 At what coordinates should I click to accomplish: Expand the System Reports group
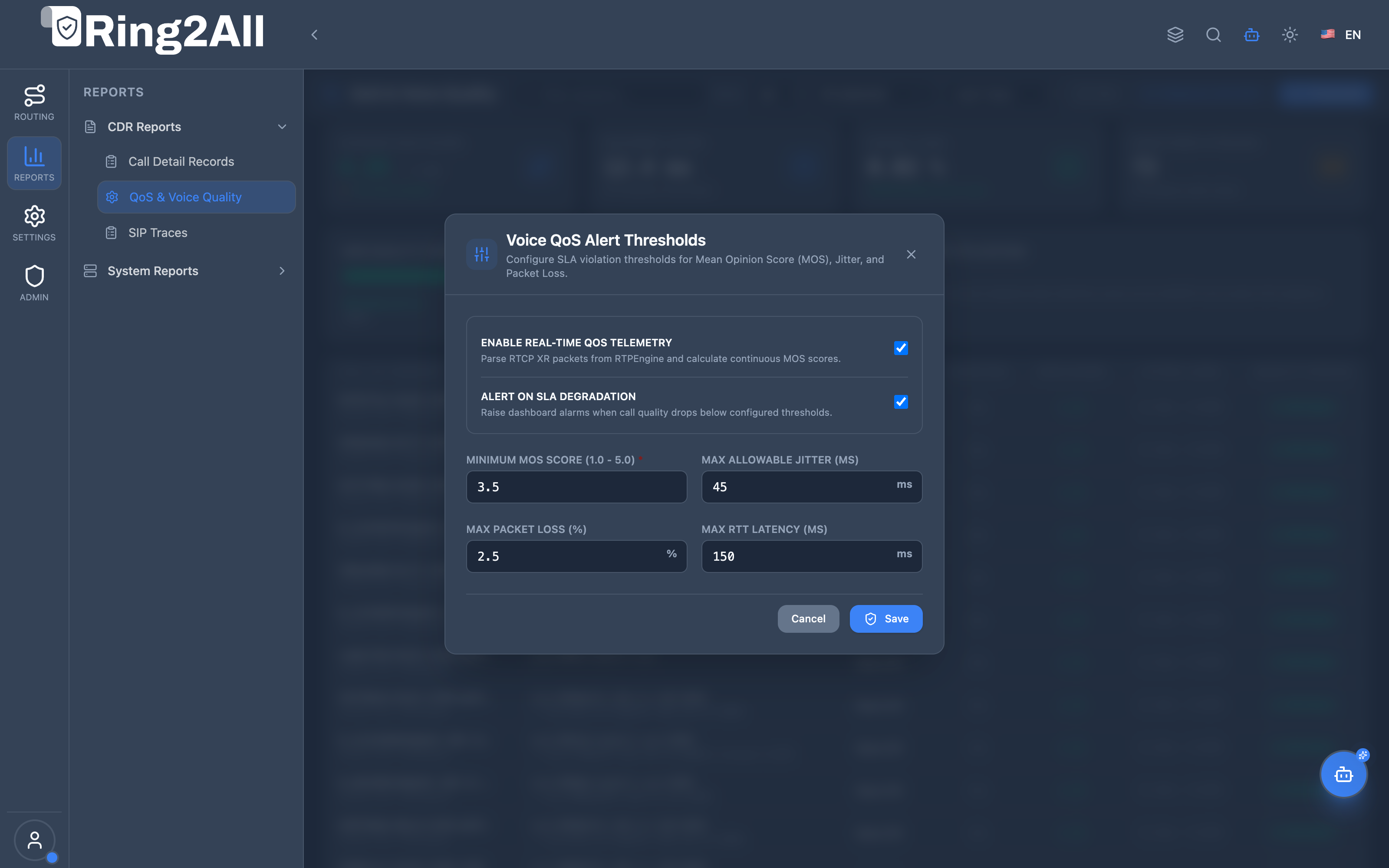point(282,271)
